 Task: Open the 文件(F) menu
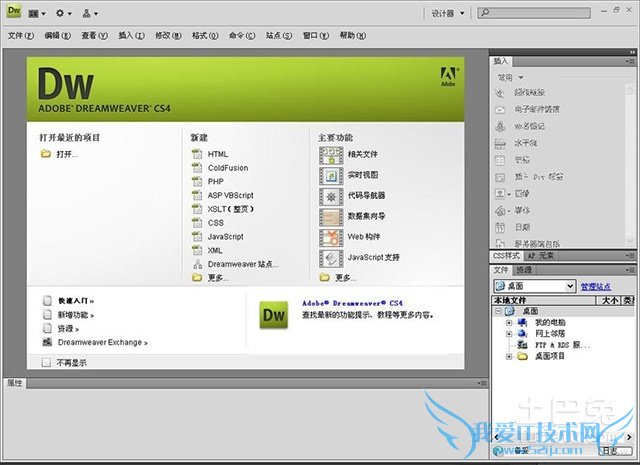click(20, 36)
